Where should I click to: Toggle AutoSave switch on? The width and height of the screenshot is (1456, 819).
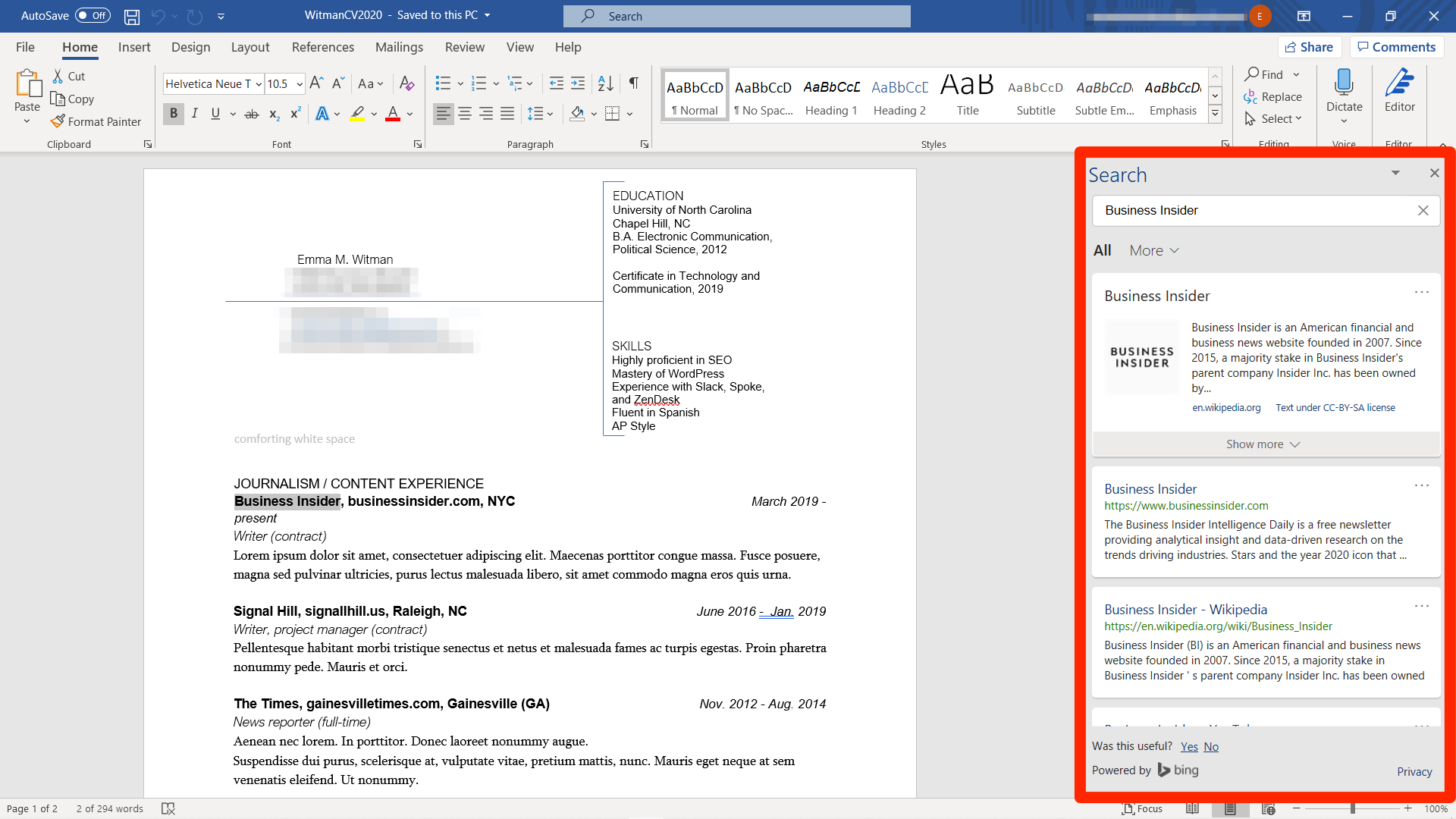click(93, 16)
